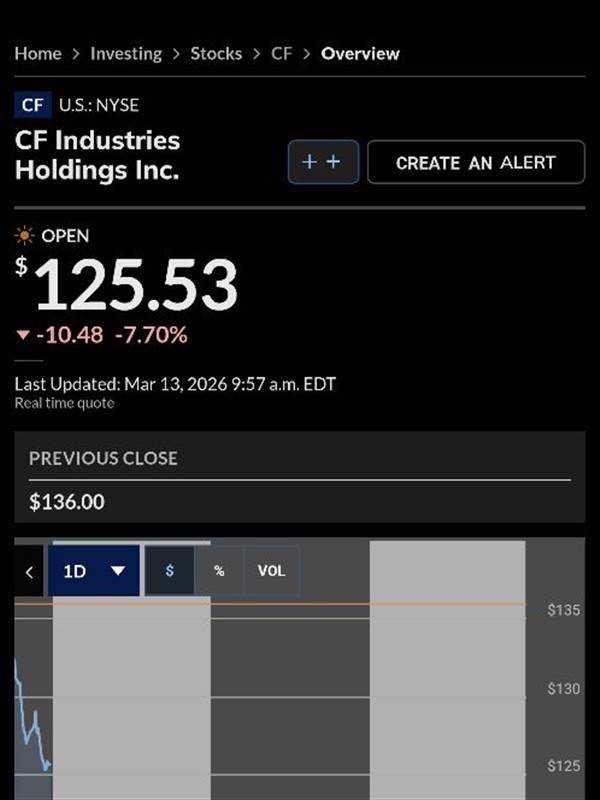Viewport: 600px width, 800px height.
Task: Click the blue CF ticker badge
Action: tap(32, 105)
